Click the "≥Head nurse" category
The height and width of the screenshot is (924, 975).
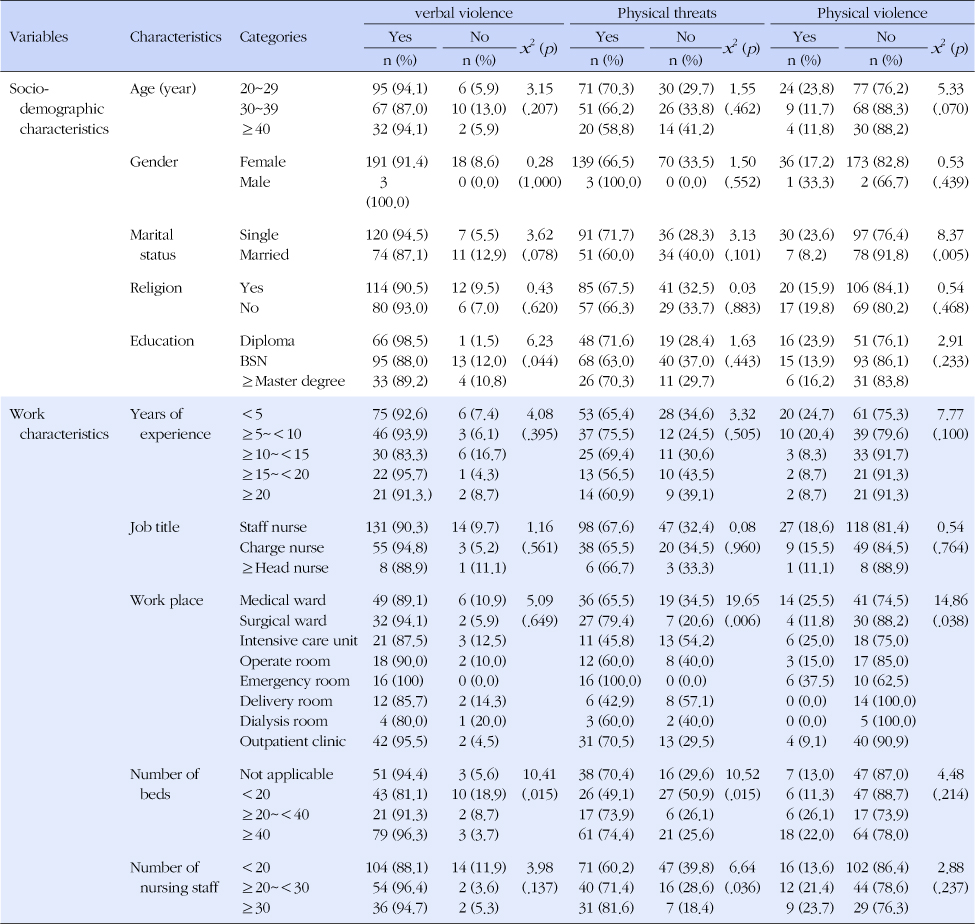click(284, 568)
